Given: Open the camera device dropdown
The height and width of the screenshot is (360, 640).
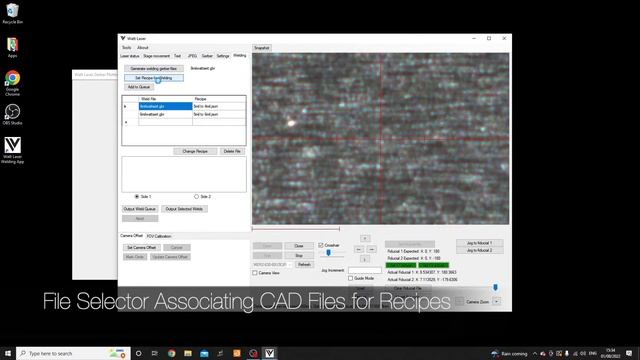Looking at the screenshot, I should click(272, 264).
